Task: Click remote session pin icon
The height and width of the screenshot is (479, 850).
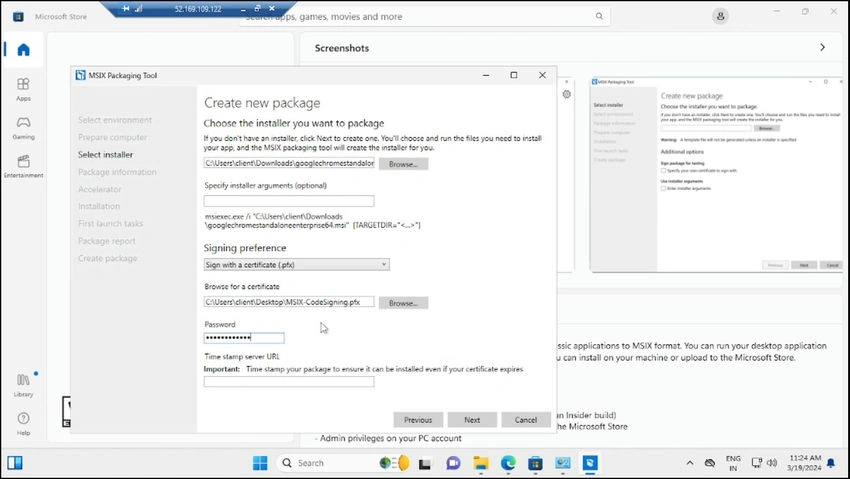Action: click(x=125, y=9)
